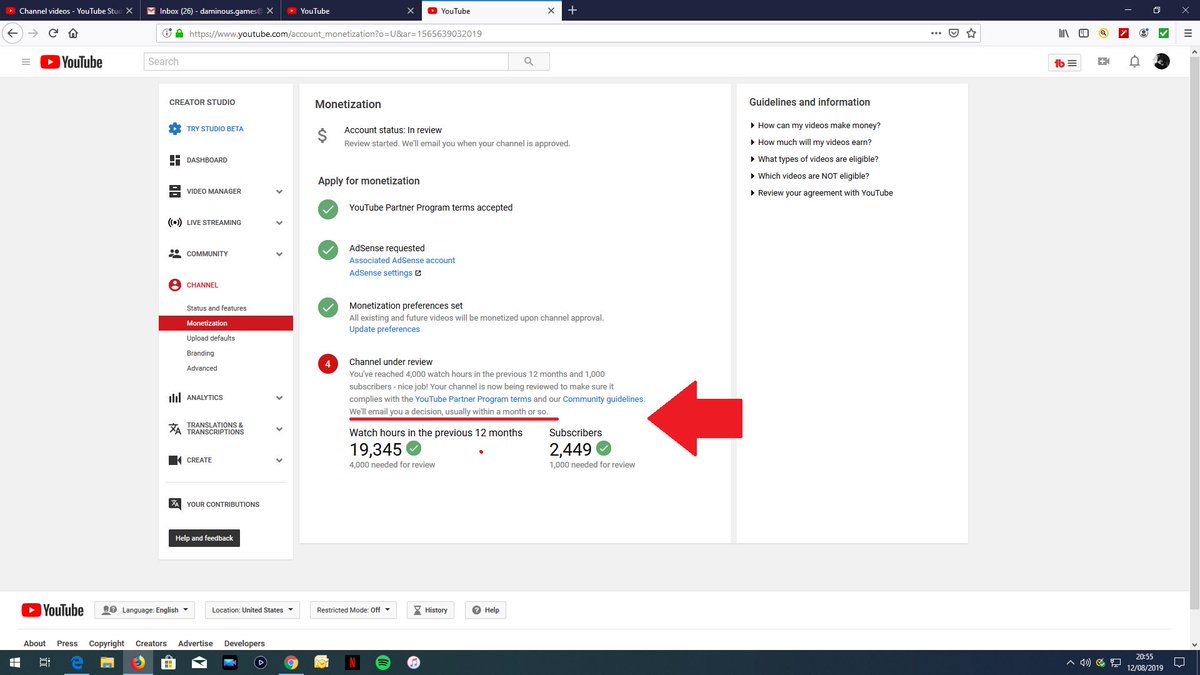The width and height of the screenshot is (1200, 675).
Task: Open page actions three-dot menu
Action: [935, 32]
